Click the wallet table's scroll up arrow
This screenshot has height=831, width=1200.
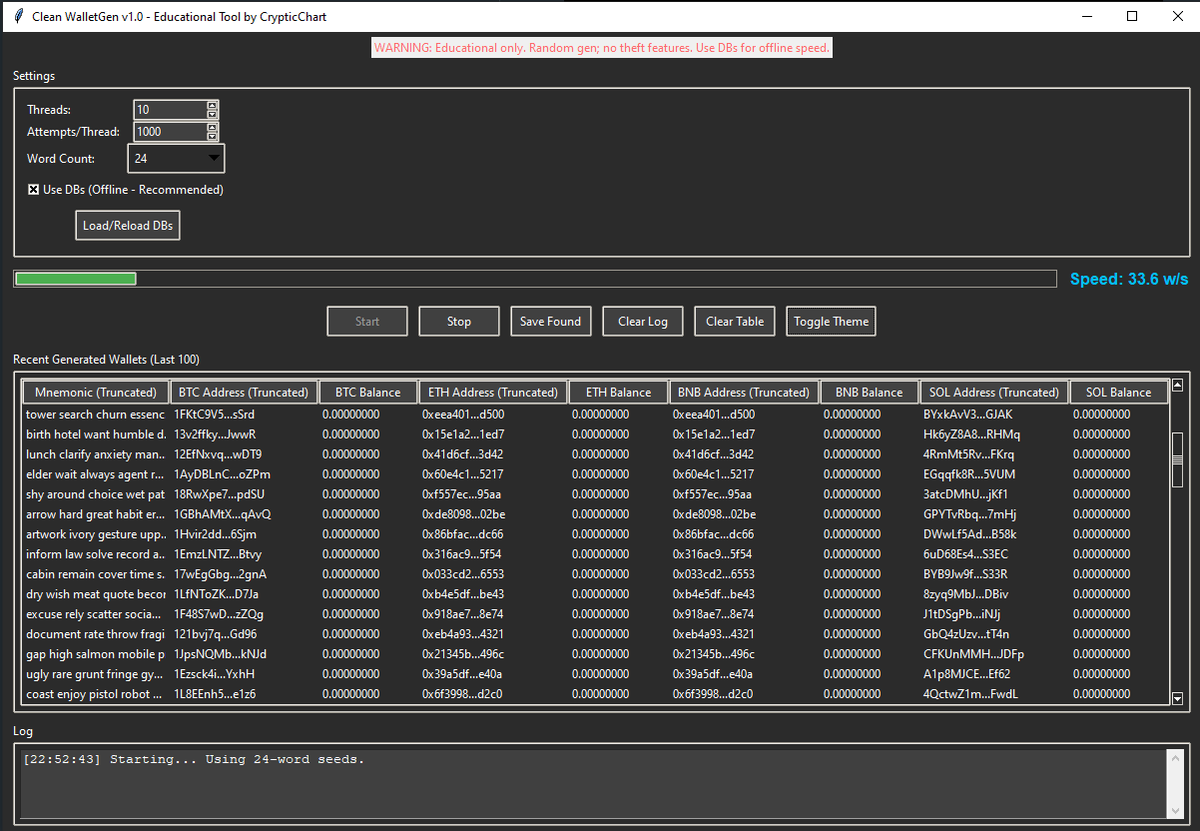(x=1177, y=385)
